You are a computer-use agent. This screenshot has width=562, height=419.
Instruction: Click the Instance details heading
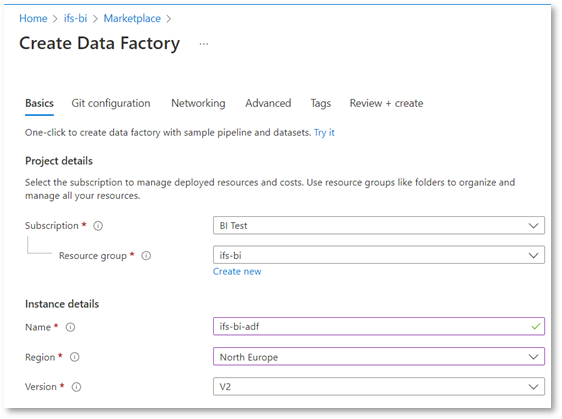[62, 304]
